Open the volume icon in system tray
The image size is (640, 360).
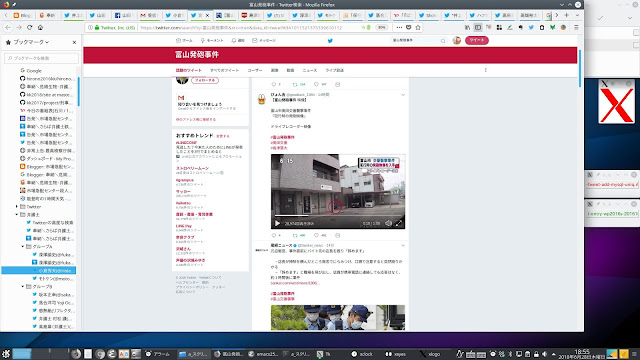coord(544,354)
